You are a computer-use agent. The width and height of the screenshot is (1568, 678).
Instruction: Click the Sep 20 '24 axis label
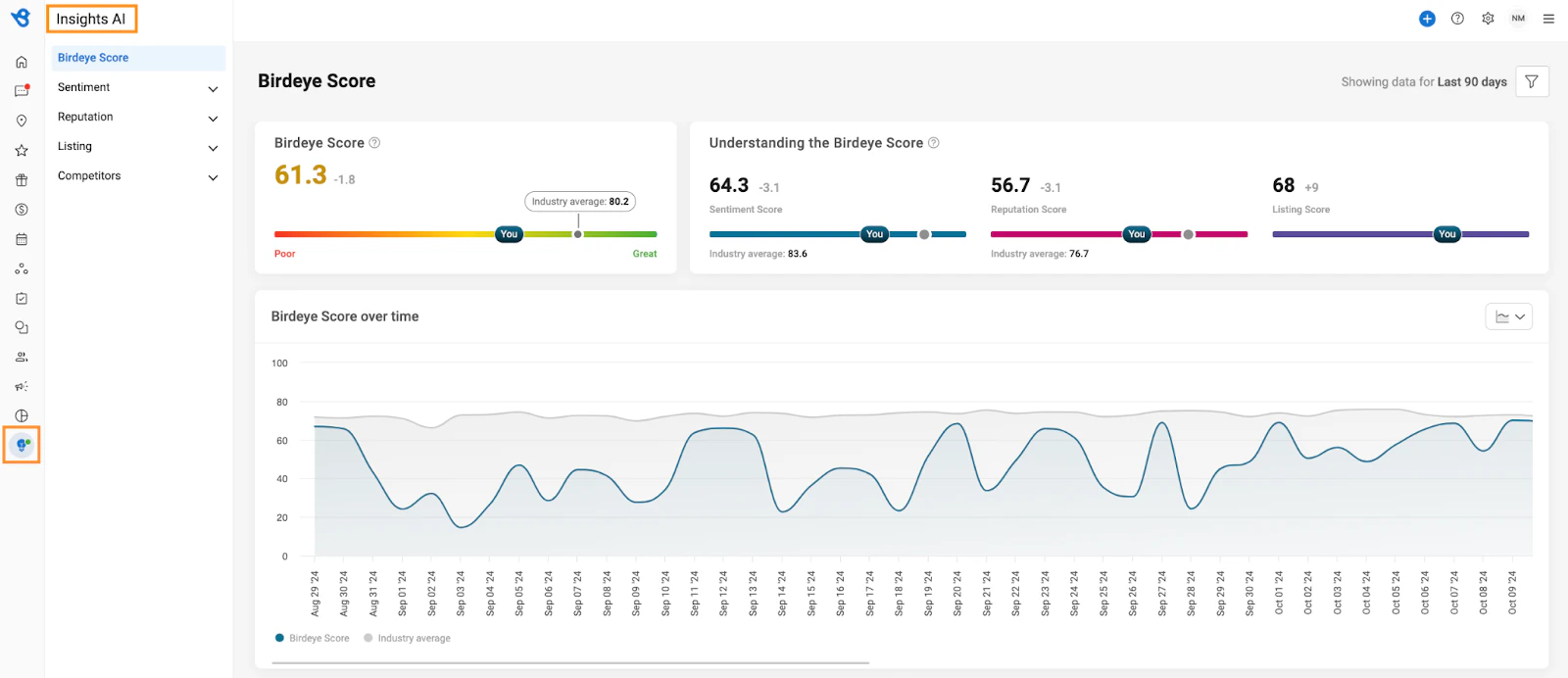tap(957, 594)
